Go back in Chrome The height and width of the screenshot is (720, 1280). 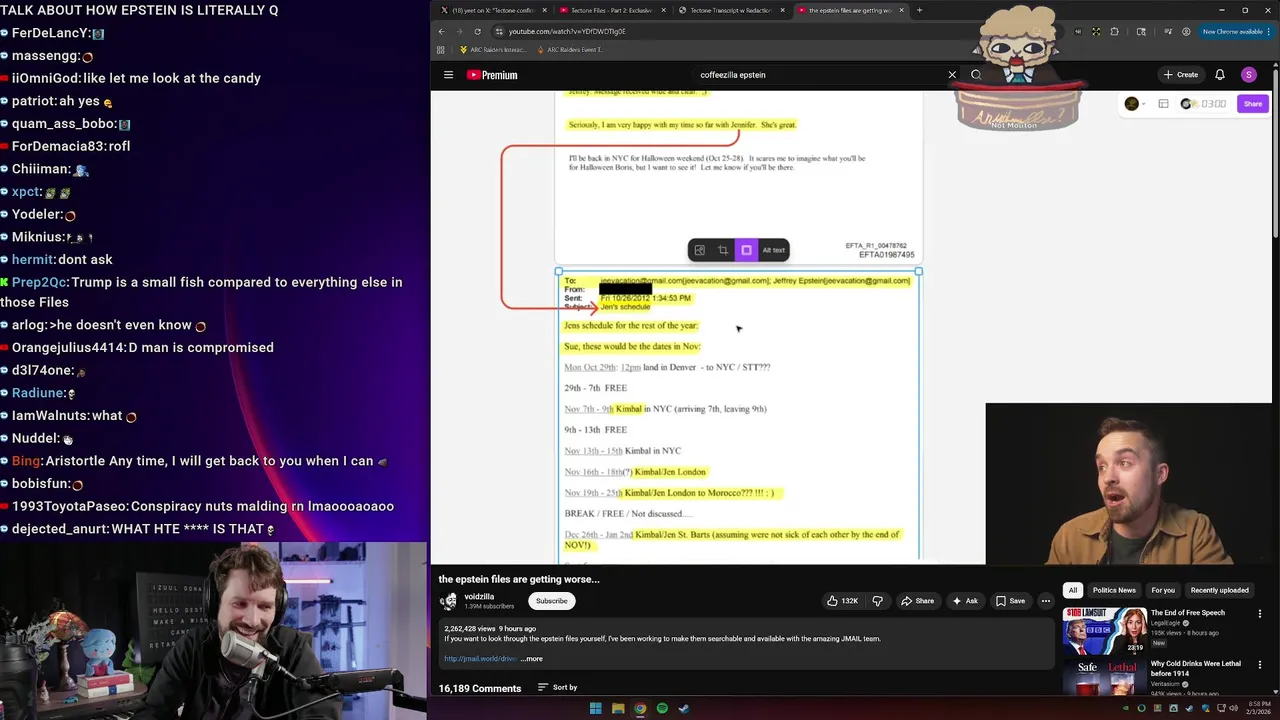[x=441, y=31]
